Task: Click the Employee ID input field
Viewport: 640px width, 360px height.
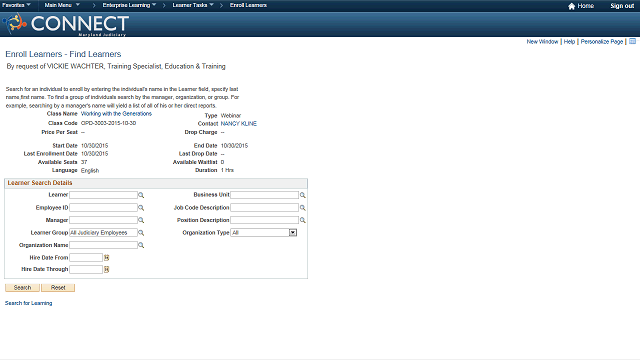Action: [x=103, y=208]
